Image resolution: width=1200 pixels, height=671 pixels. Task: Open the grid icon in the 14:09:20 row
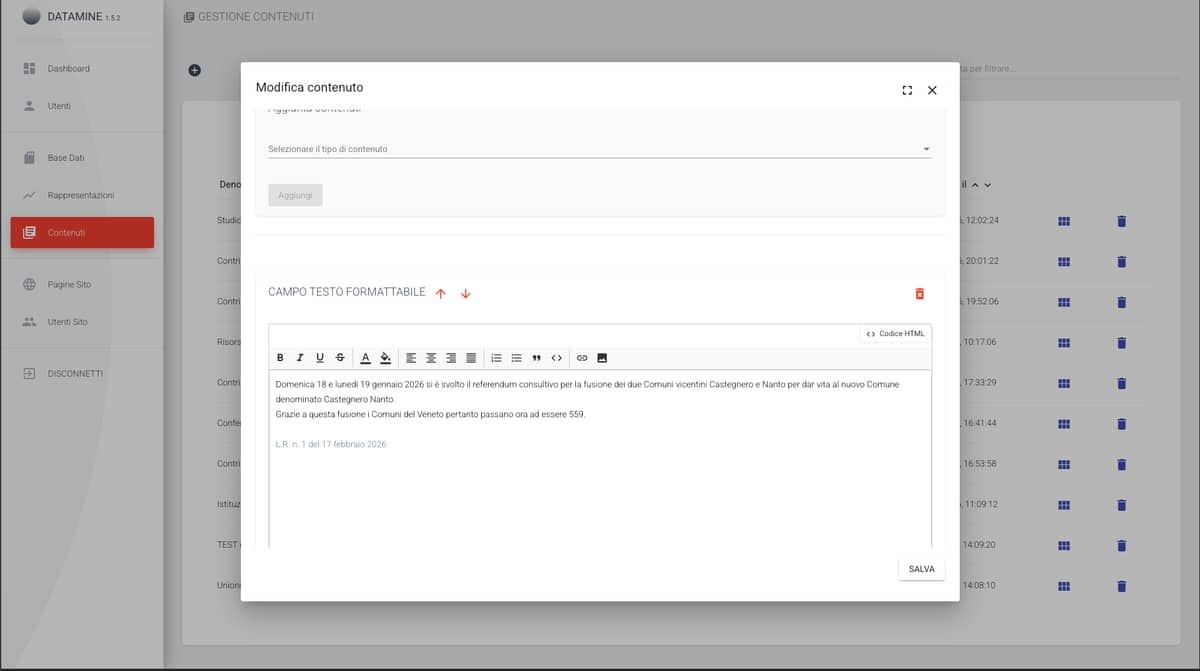[1064, 545]
